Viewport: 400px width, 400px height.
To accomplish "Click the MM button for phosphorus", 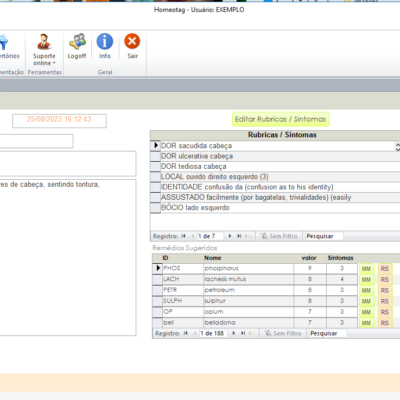I will [x=366, y=269].
